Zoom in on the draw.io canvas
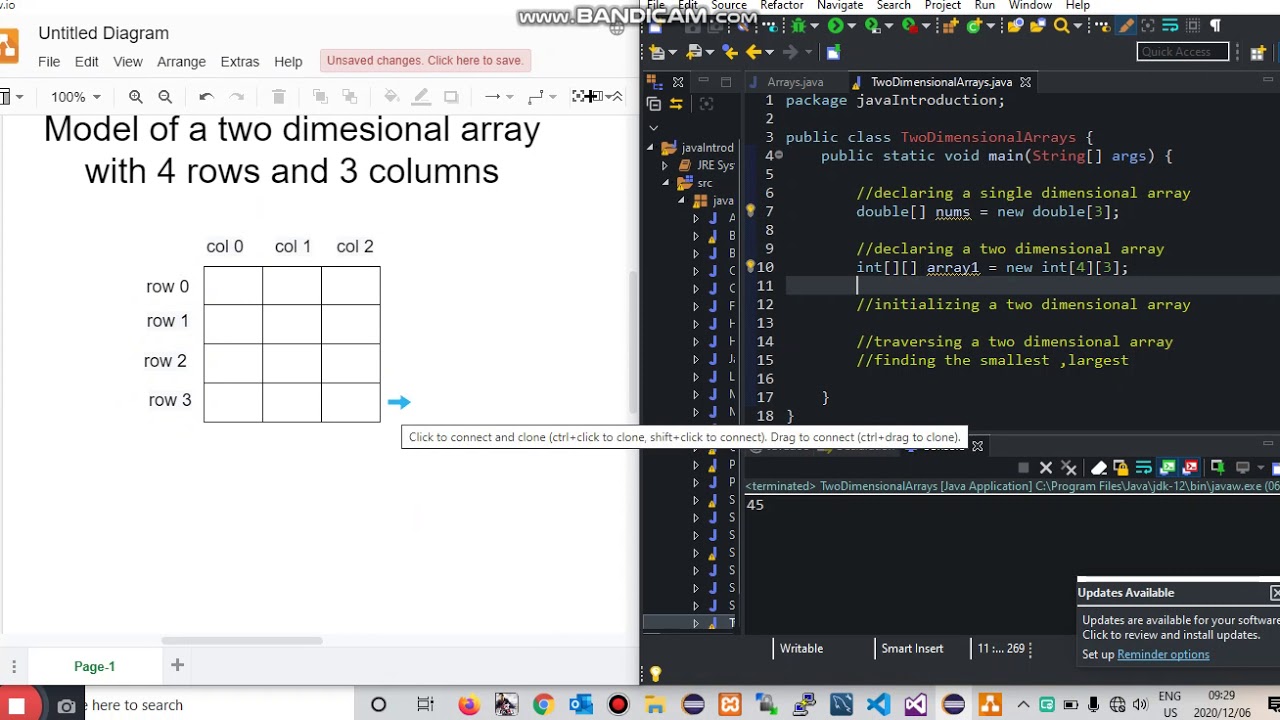1280x720 pixels. tap(135, 97)
